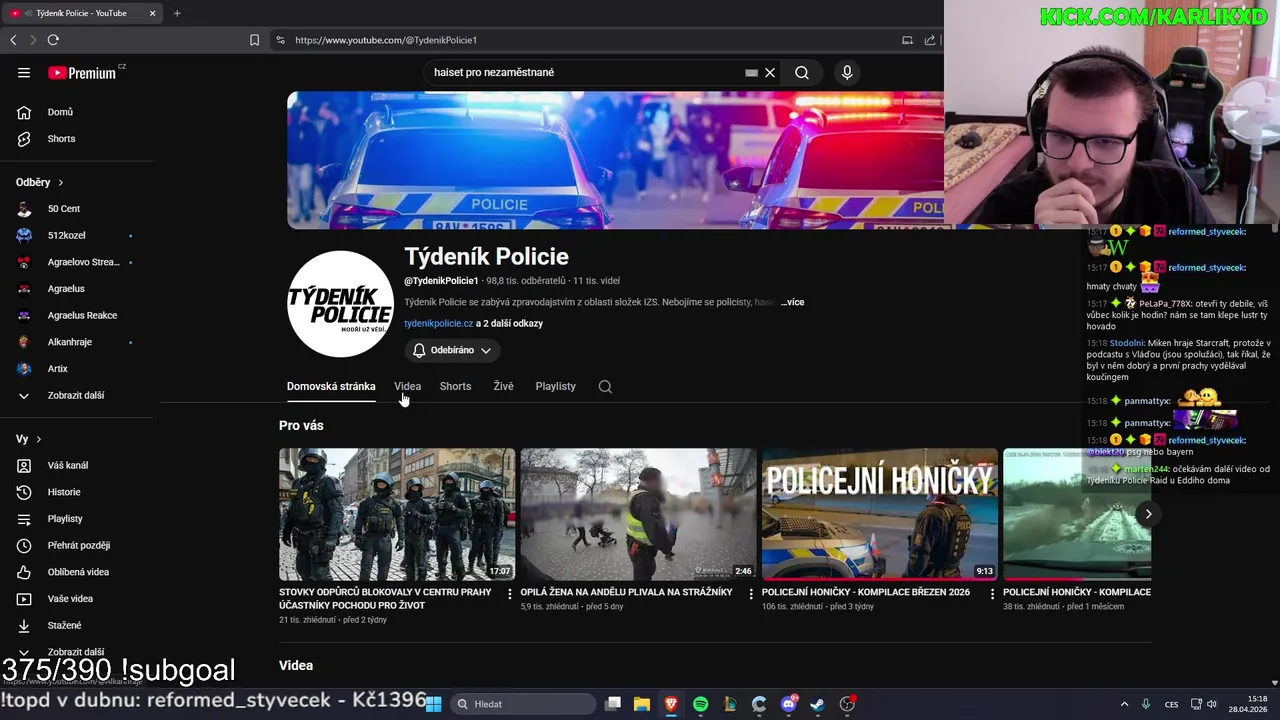The image size is (1280, 720).
Task: Expand Odběry section chevron
Action: click(60, 183)
